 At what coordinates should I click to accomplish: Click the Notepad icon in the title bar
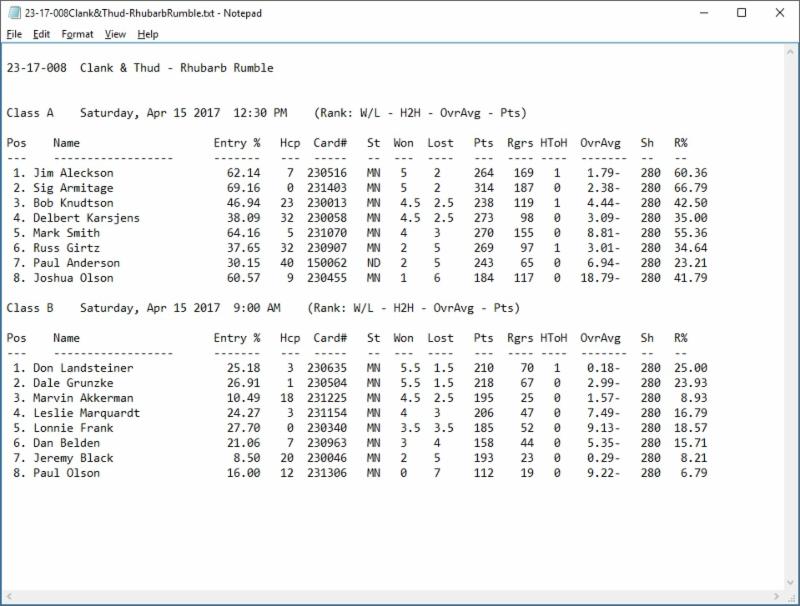coord(13,13)
